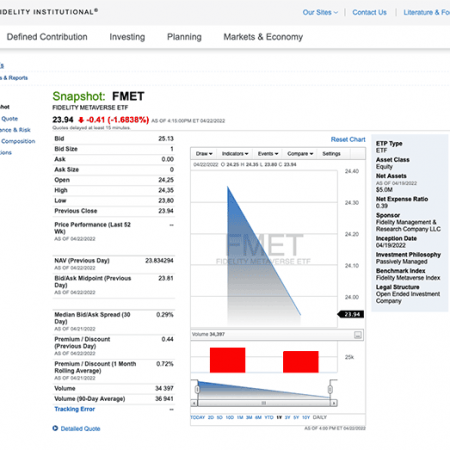Click the High value 24.35
The width and height of the screenshot is (450, 450).
[166, 190]
